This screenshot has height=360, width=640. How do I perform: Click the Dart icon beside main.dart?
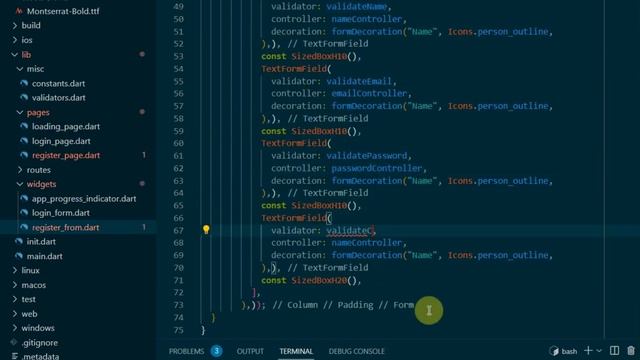19,256
